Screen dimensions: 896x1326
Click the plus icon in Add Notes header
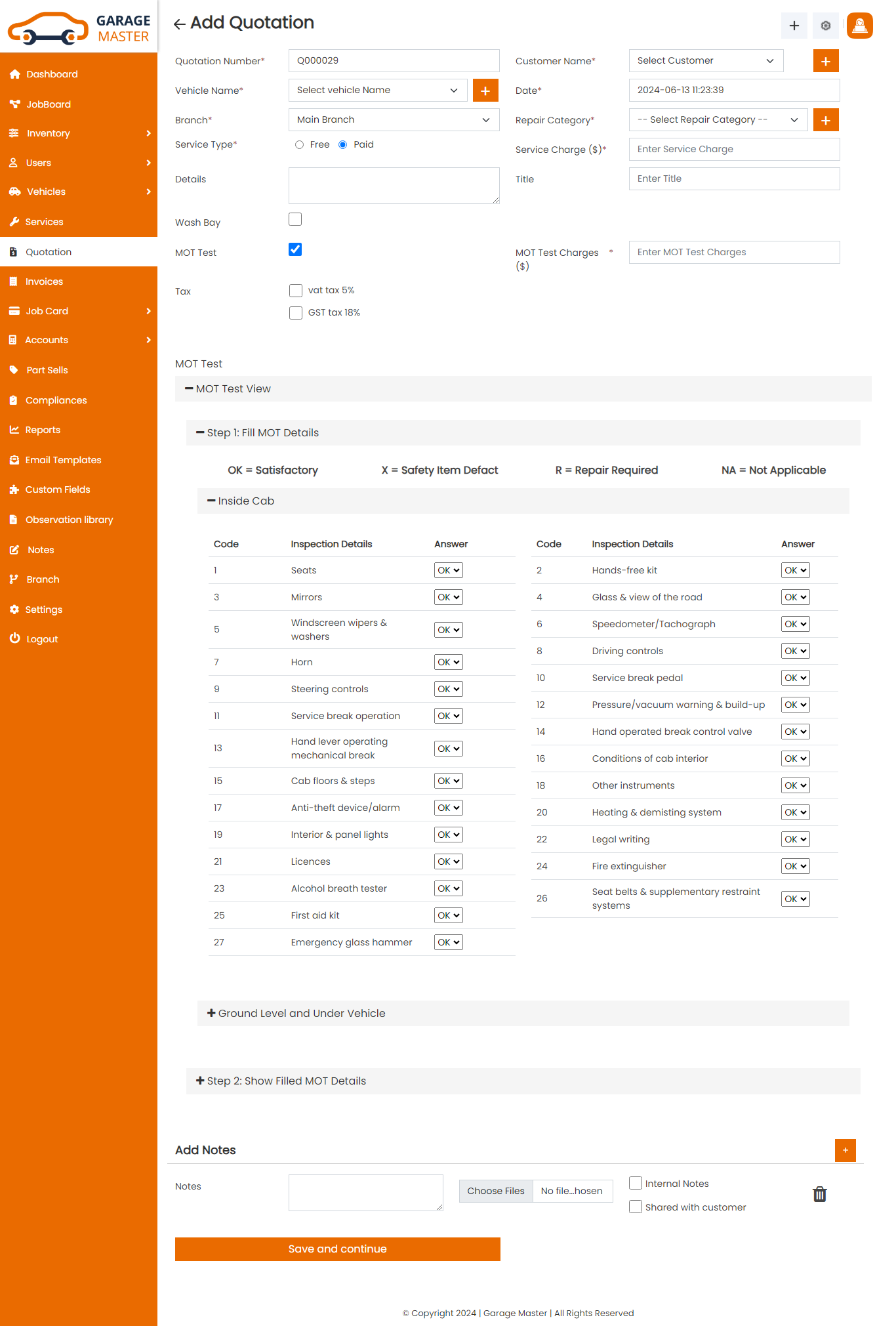[x=845, y=1150]
